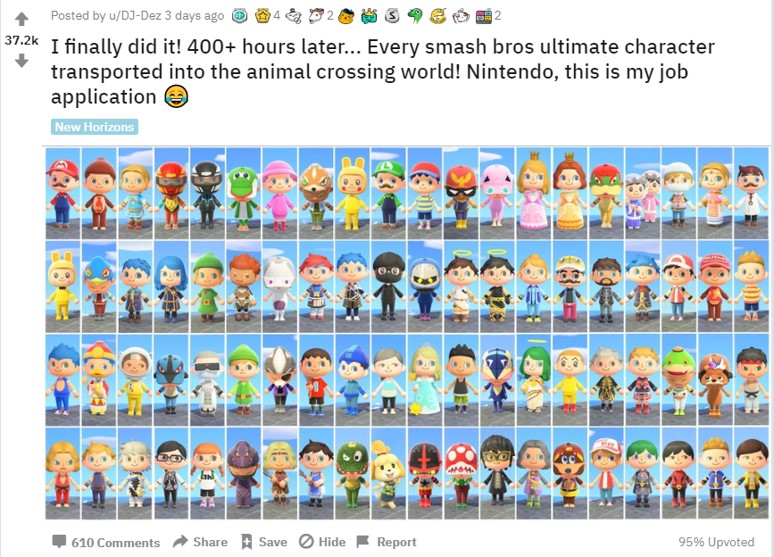
Task: Click the silver S award icon
Action: 392,16
